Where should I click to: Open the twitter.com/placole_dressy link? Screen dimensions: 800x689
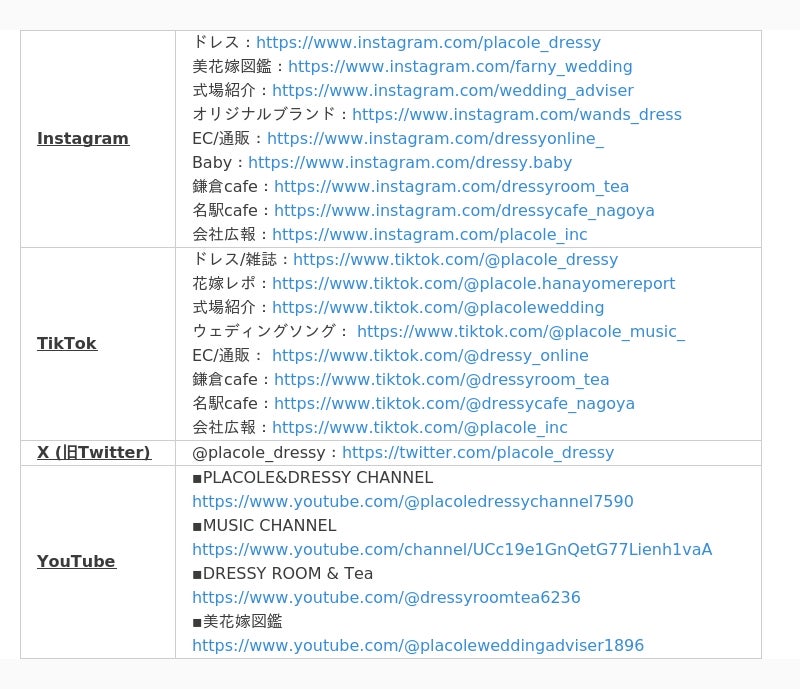[x=477, y=453]
